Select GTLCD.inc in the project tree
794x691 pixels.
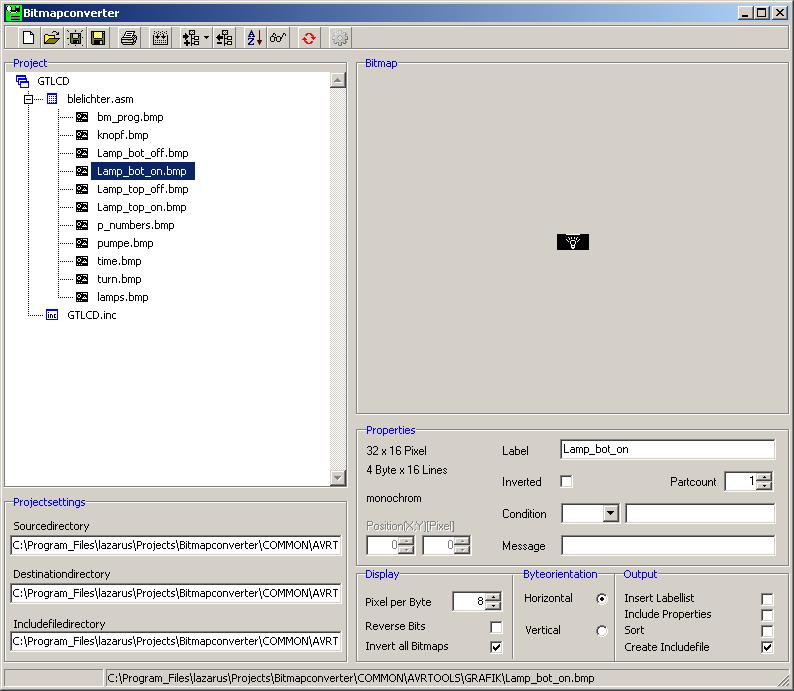point(92,315)
